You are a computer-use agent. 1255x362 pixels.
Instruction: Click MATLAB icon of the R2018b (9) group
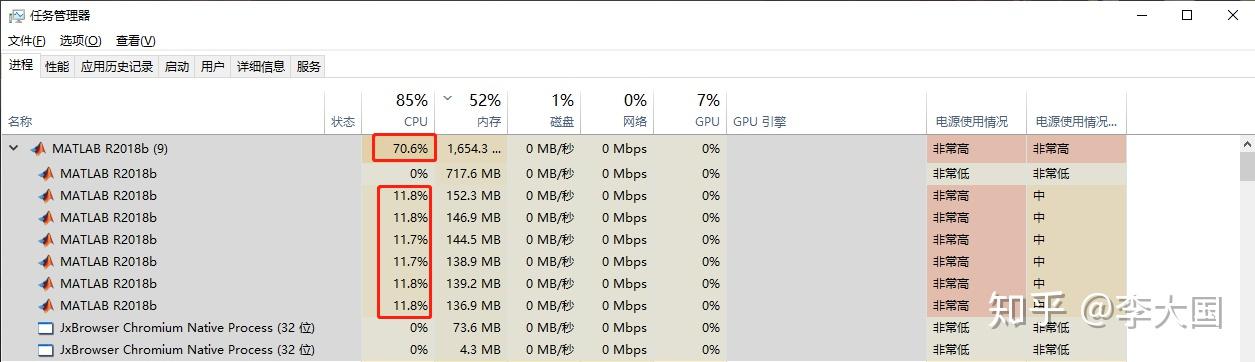click(x=38, y=149)
